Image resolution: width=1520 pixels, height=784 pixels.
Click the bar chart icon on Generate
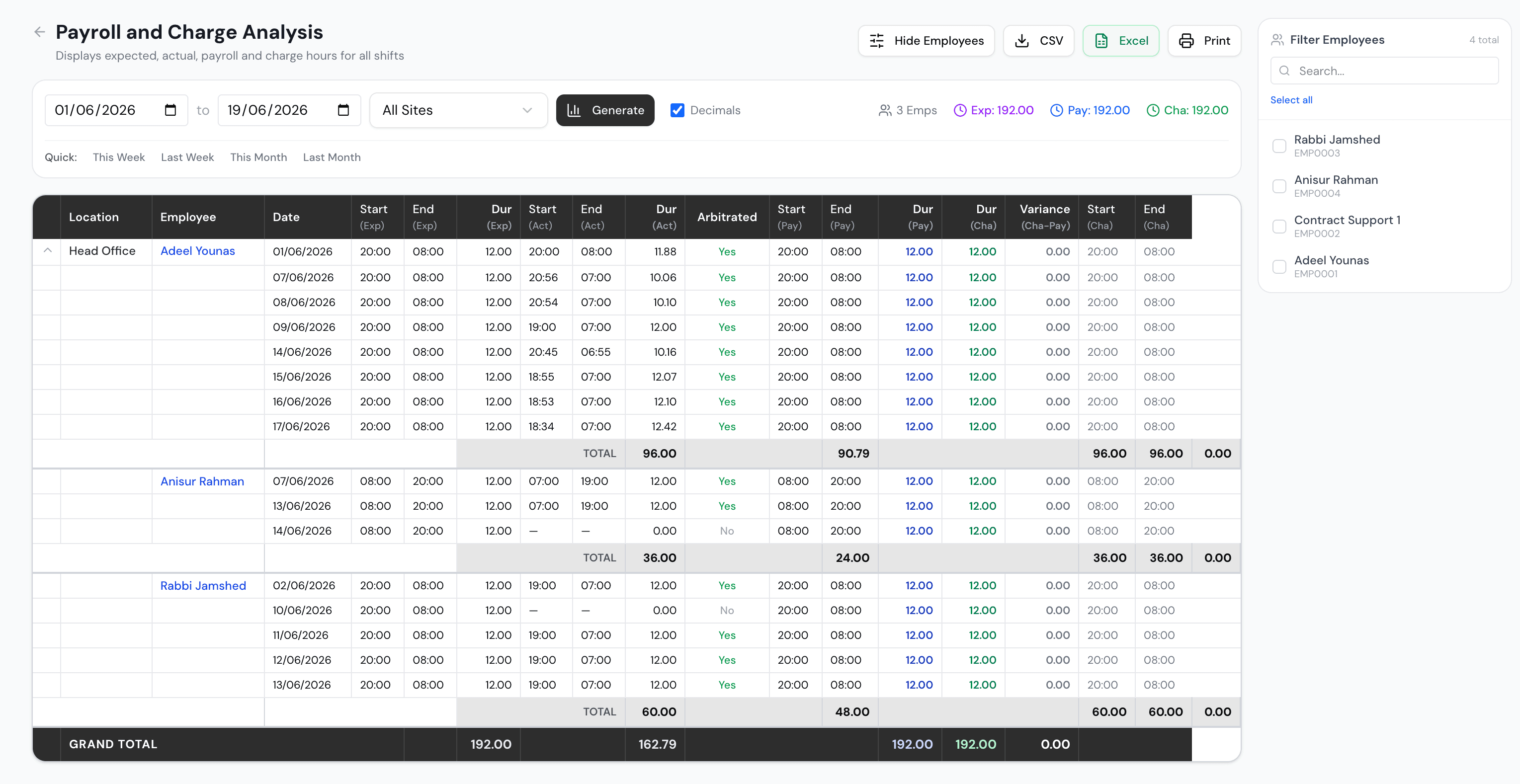[574, 110]
